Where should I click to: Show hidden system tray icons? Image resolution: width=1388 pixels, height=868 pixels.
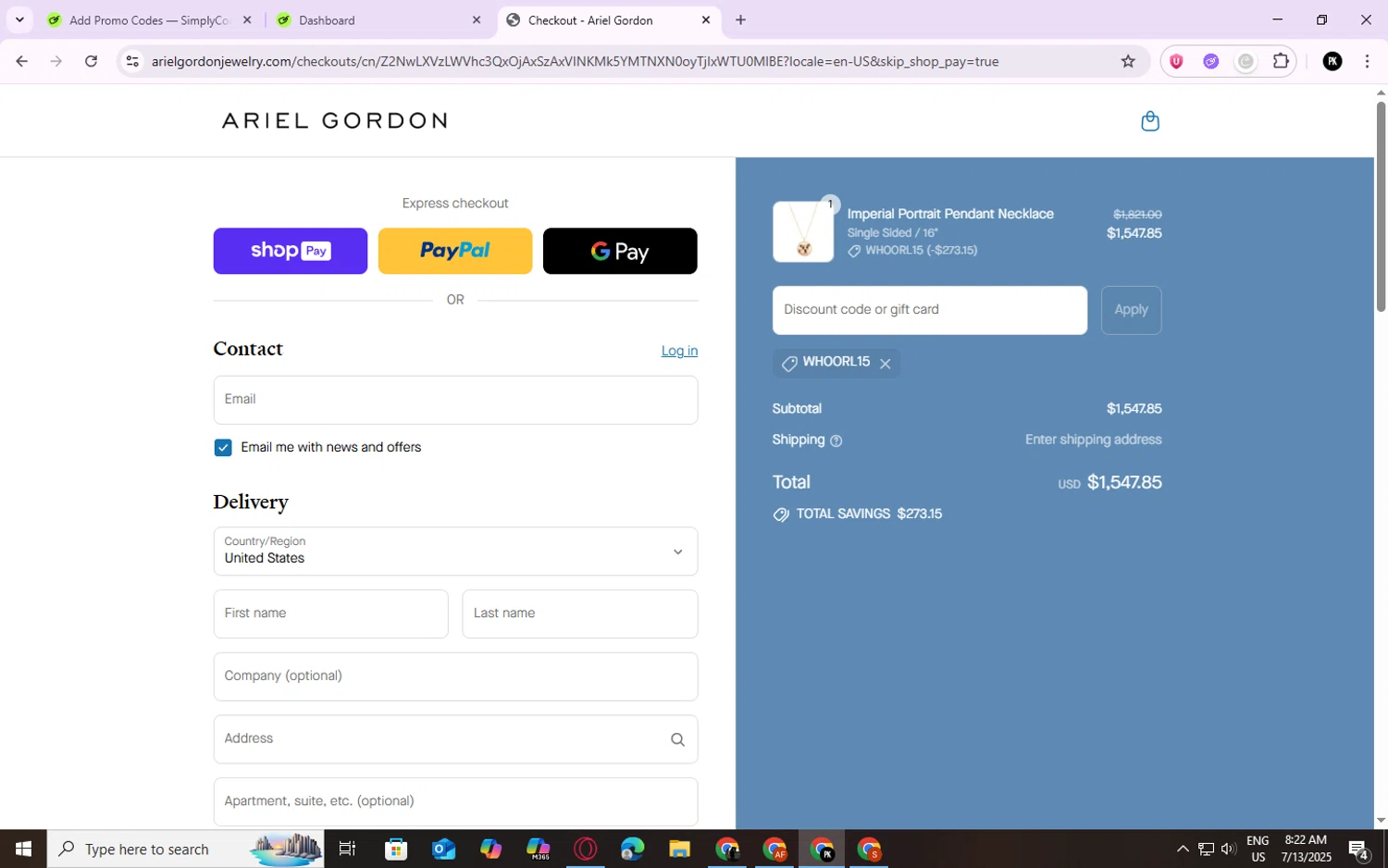1183,849
